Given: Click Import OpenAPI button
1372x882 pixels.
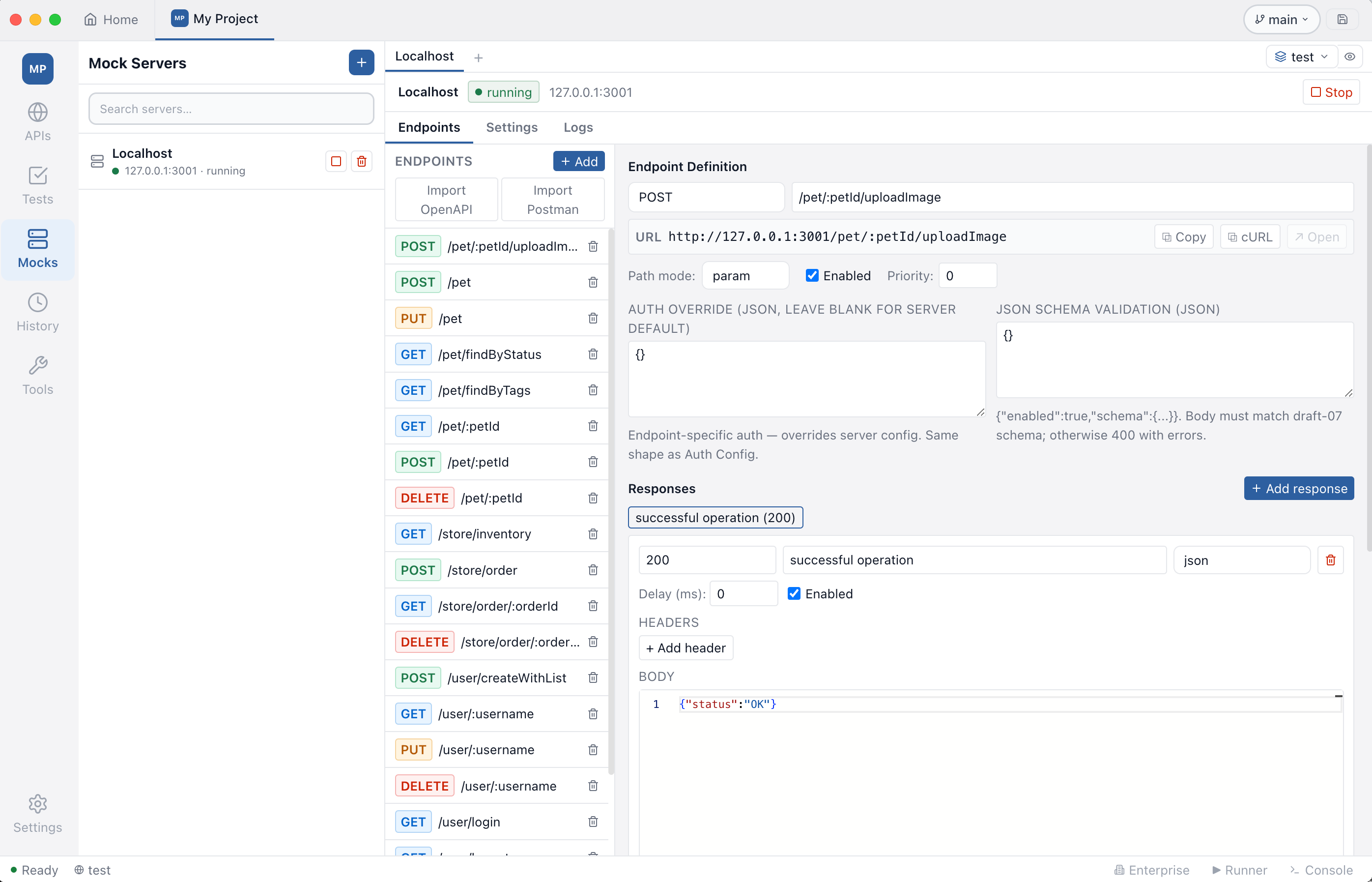Looking at the screenshot, I should click(446, 199).
